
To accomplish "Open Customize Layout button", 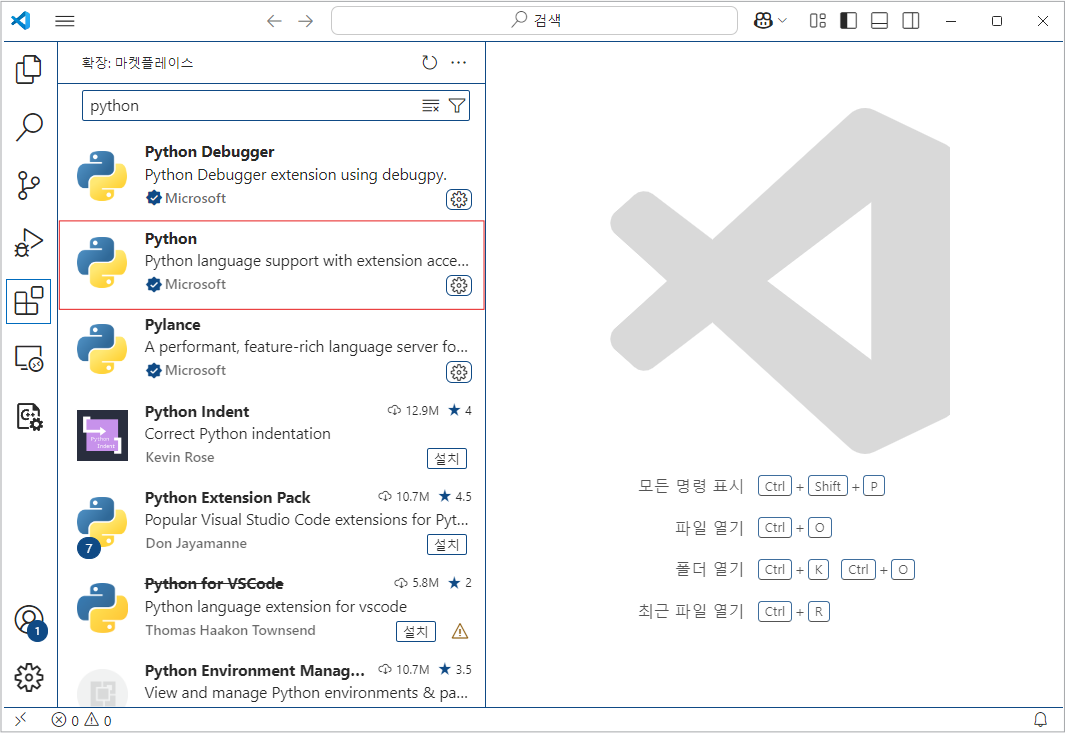I will (818, 21).
